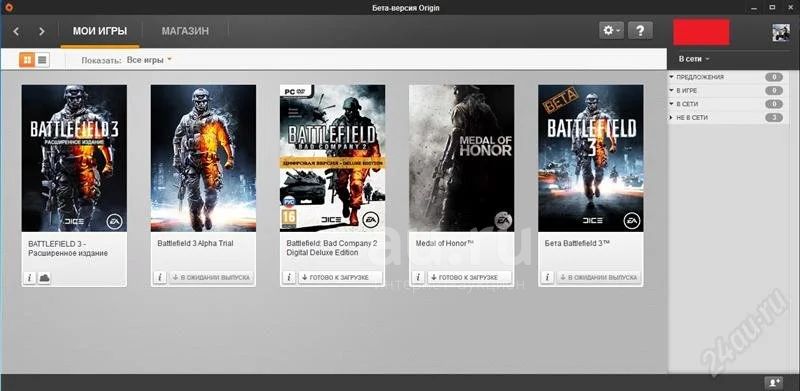The image size is (800, 391).
Task: Click В ОЖИДАНИИ ВЫПУСКА on Бета Battlefield 3
Action: pos(598,278)
